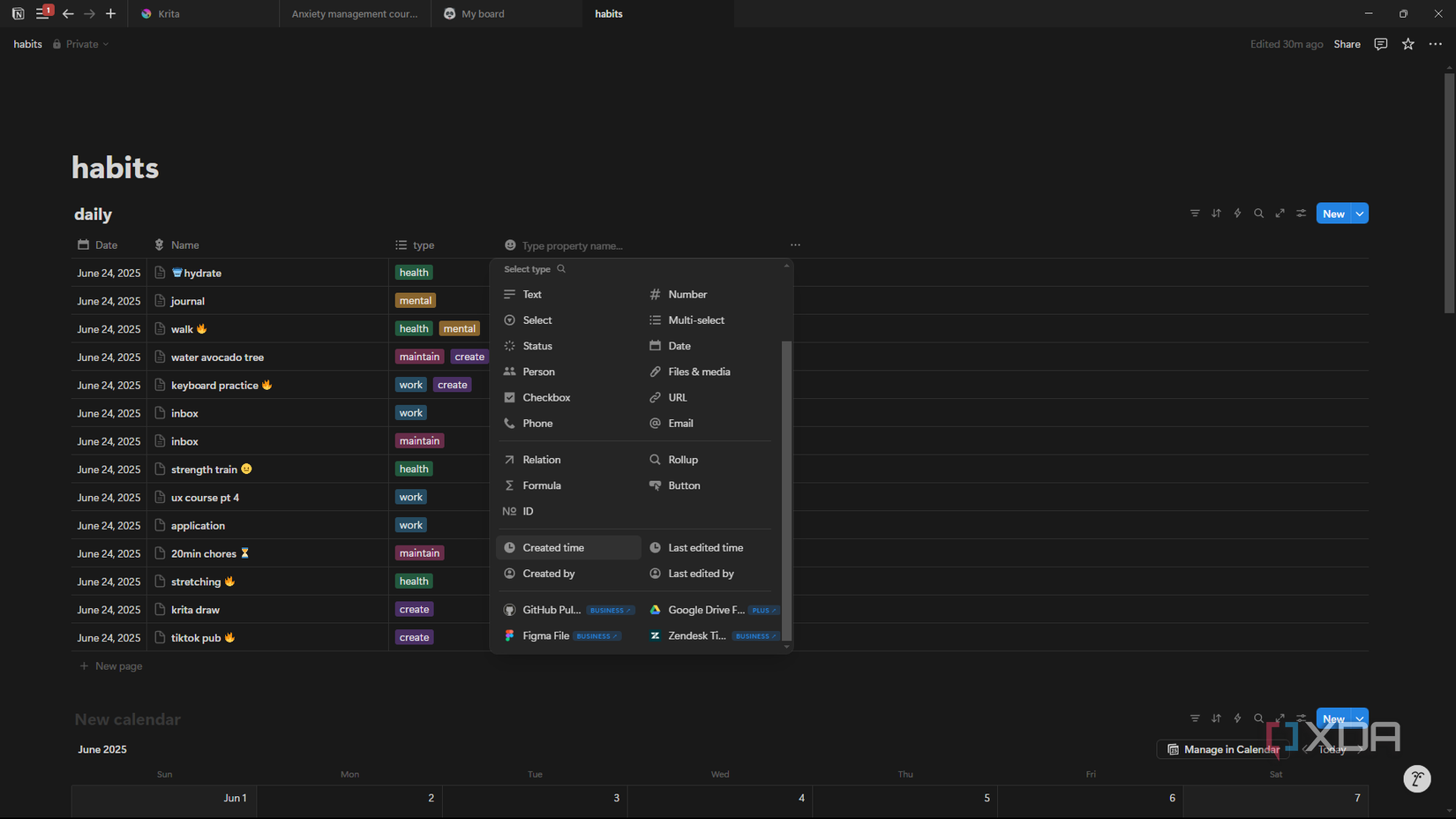
Task: Click the page vertical scrollbar thumb
Action: [1449, 193]
